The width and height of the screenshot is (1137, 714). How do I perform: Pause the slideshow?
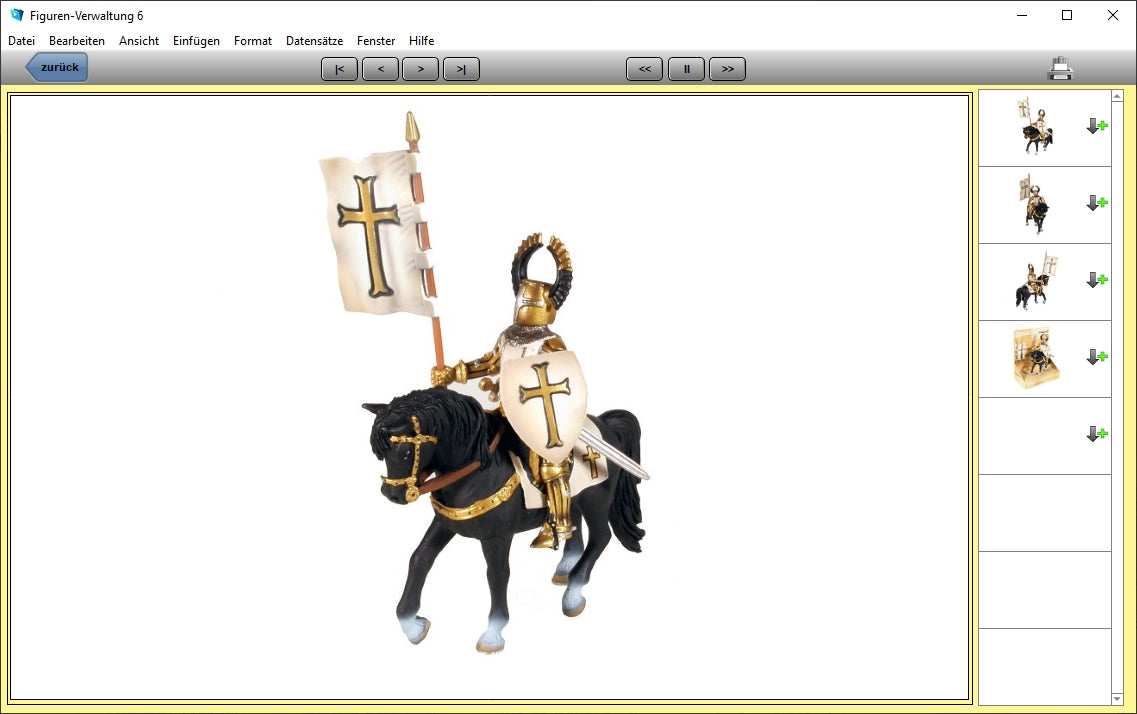point(686,69)
